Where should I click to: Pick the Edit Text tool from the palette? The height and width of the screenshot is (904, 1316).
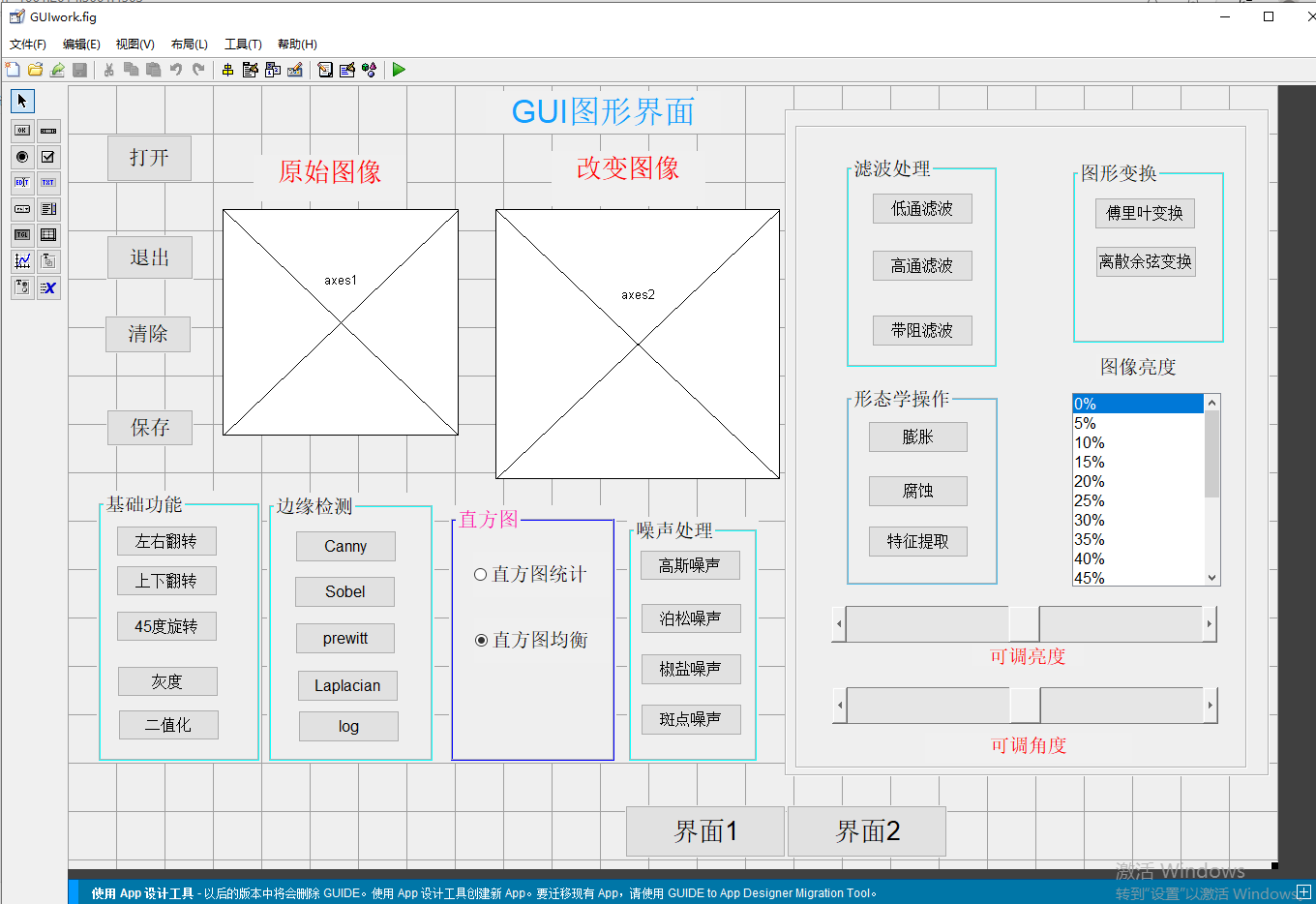point(21,183)
